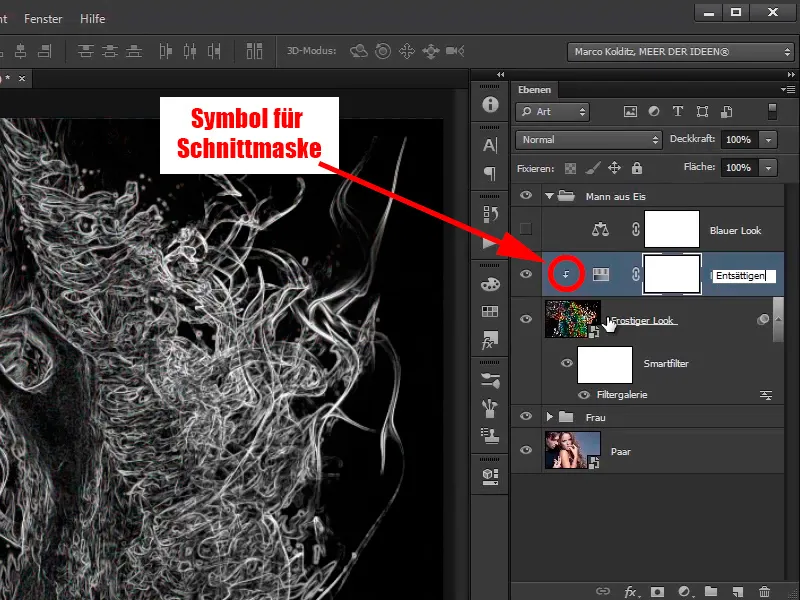Hide the Paar layer
This screenshot has height=600, width=800.
point(526,450)
